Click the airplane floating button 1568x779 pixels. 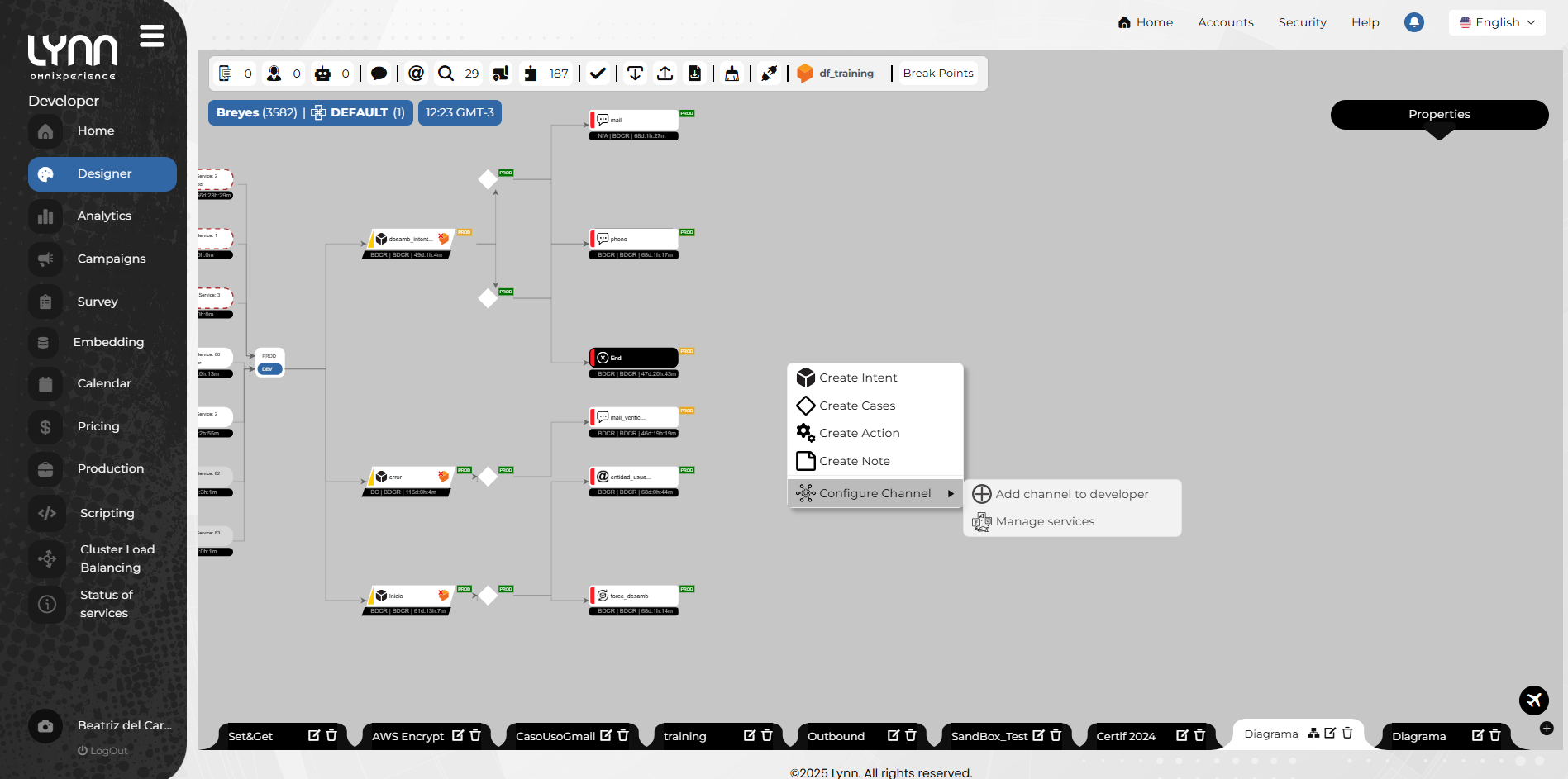tap(1534, 701)
